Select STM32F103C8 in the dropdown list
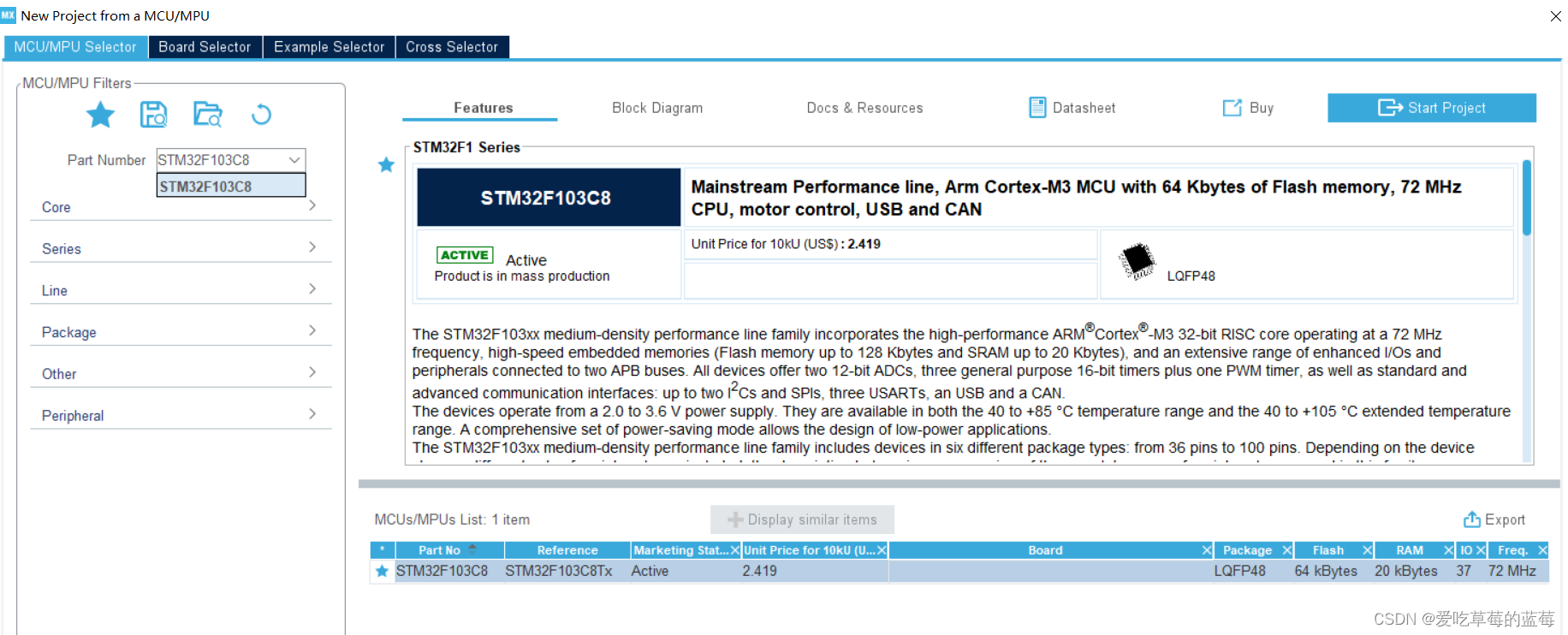The height and width of the screenshot is (635, 1568). pyautogui.click(x=231, y=186)
